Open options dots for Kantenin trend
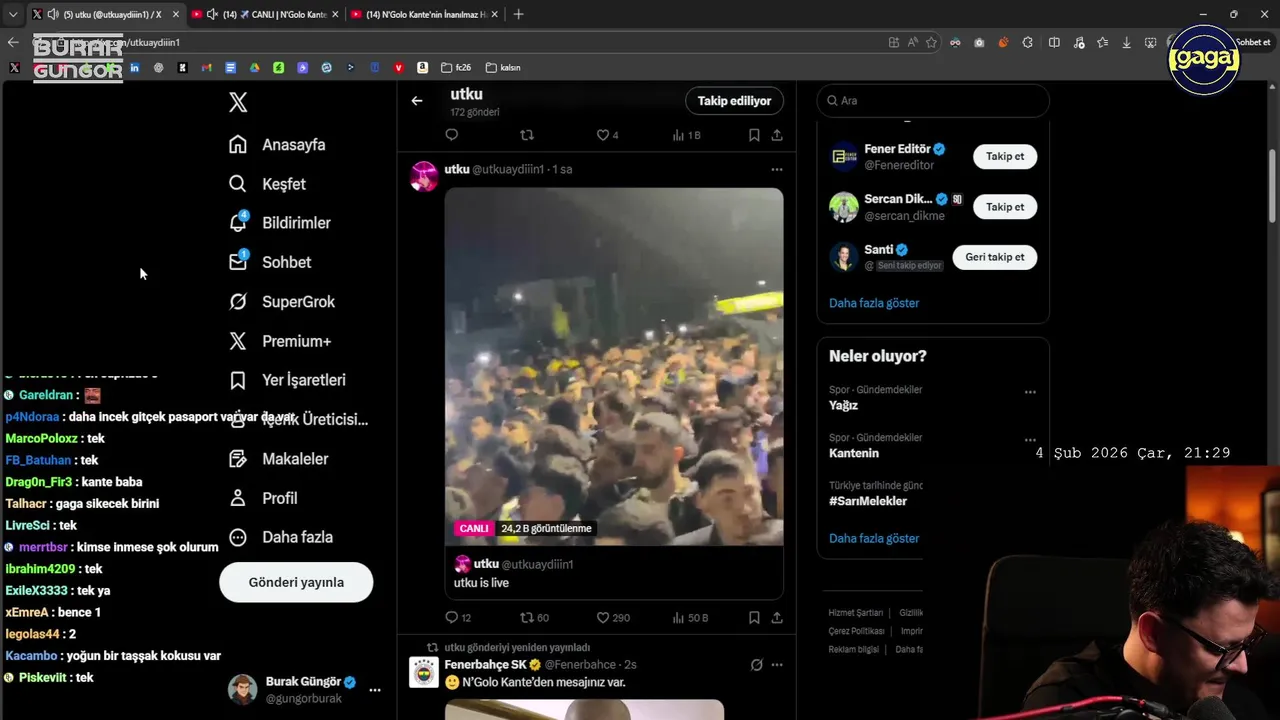This screenshot has width=1280, height=720. point(1030,440)
